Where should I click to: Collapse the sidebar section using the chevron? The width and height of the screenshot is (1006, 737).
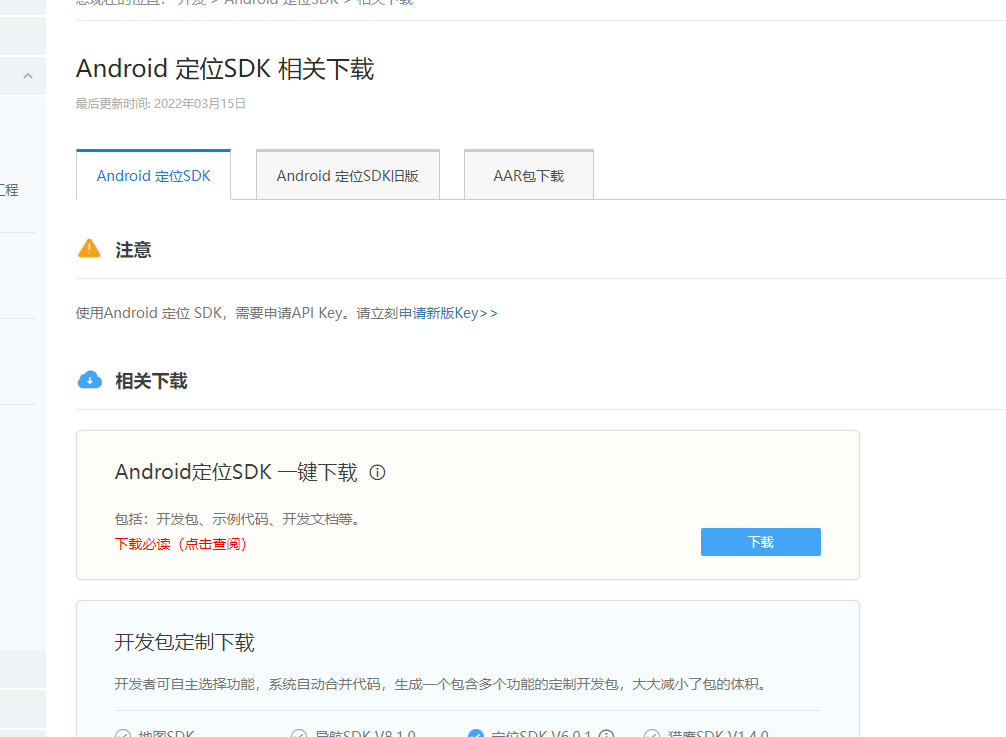(x=28, y=76)
